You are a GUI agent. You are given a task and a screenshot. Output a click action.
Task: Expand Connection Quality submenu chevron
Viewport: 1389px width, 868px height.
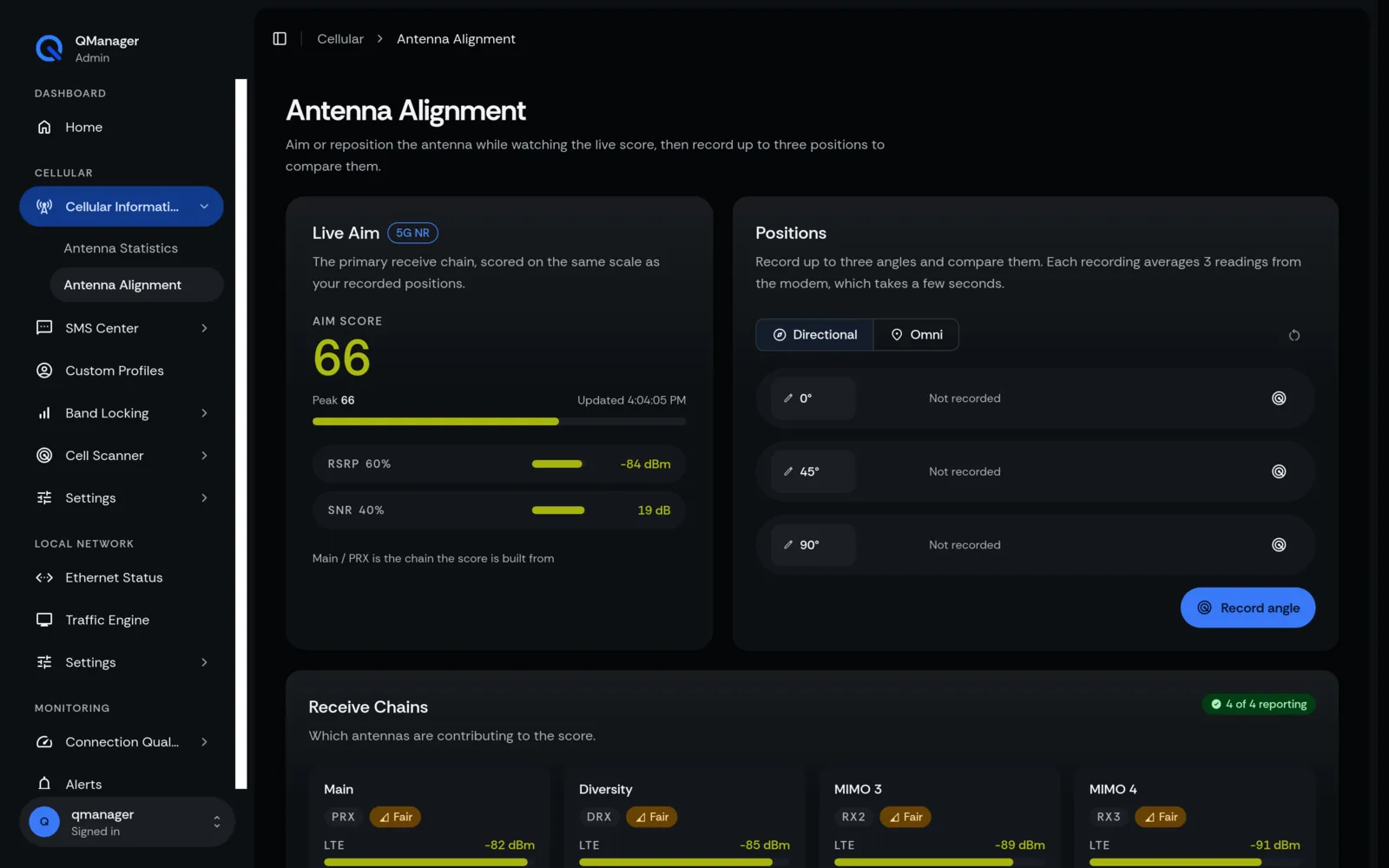coord(204,742)
